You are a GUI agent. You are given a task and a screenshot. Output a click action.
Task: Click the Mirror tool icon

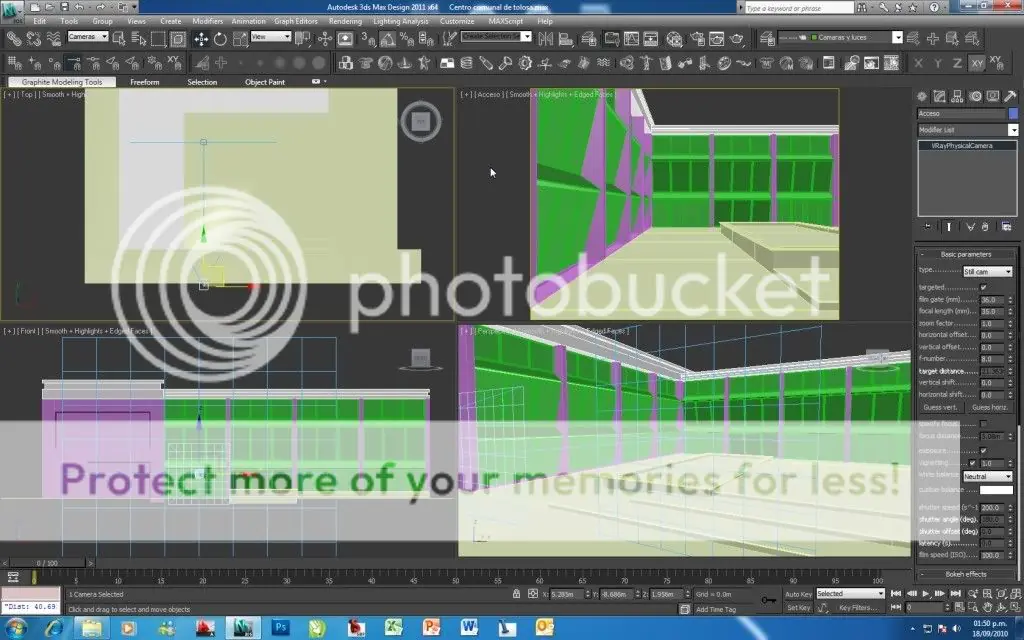coord(545,39)
